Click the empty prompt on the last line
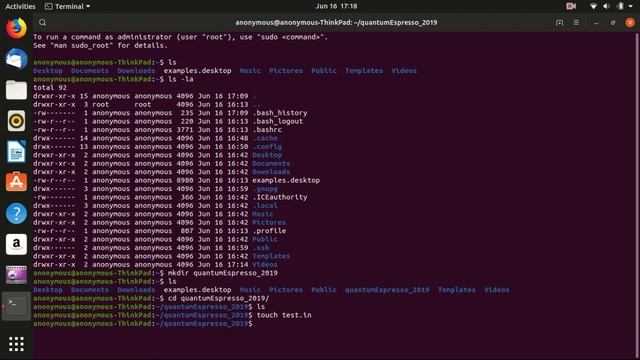Viewport: 640px width, 360px height. pyautogui.click(x=143, y=324)
